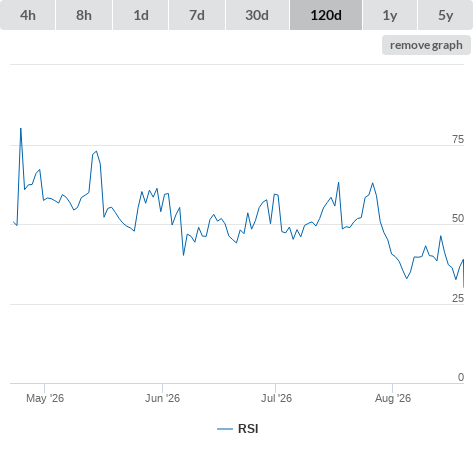Switch chart to 30d range

(257, 15)
